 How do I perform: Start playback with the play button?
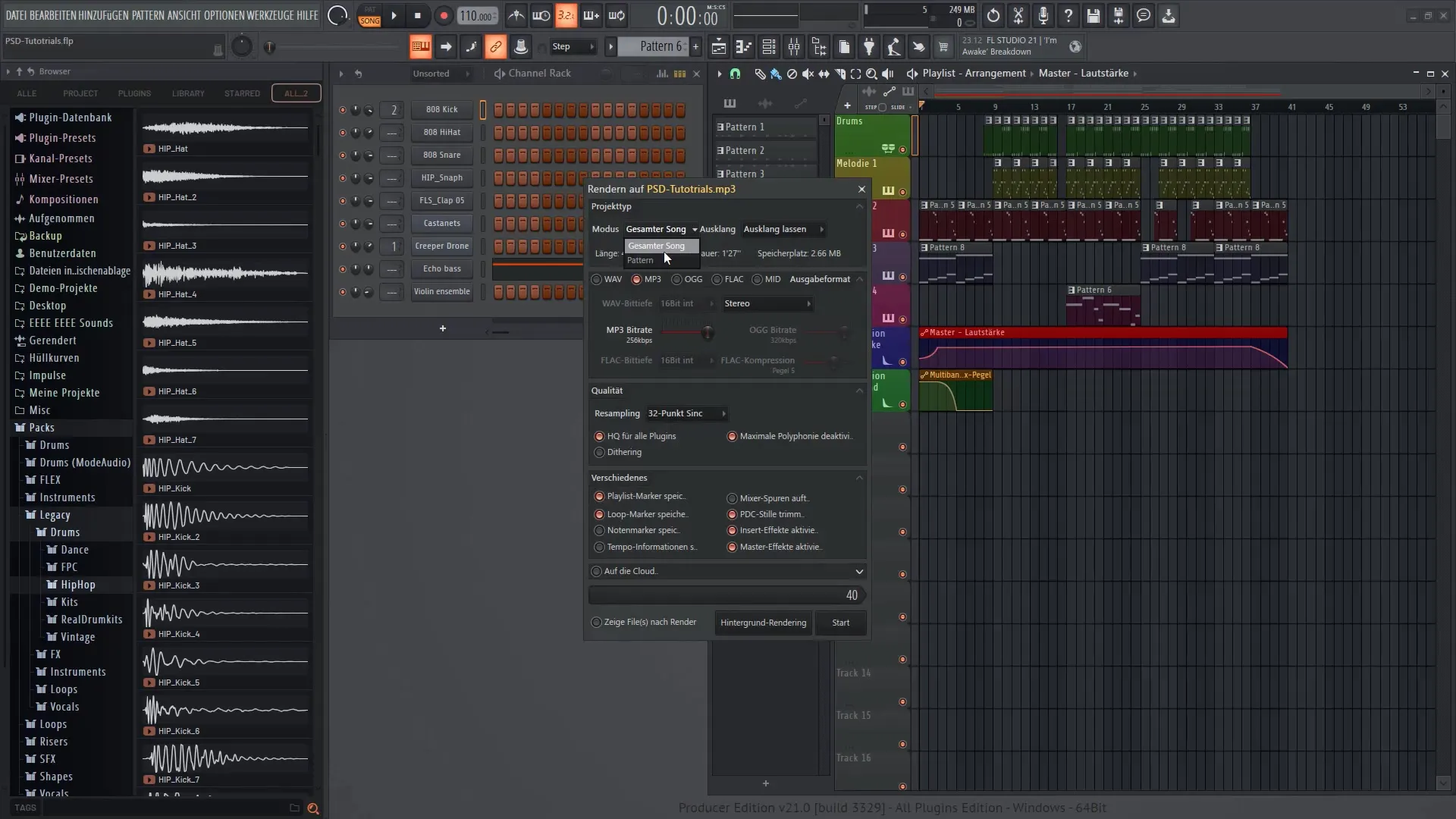tap(394, 15)
